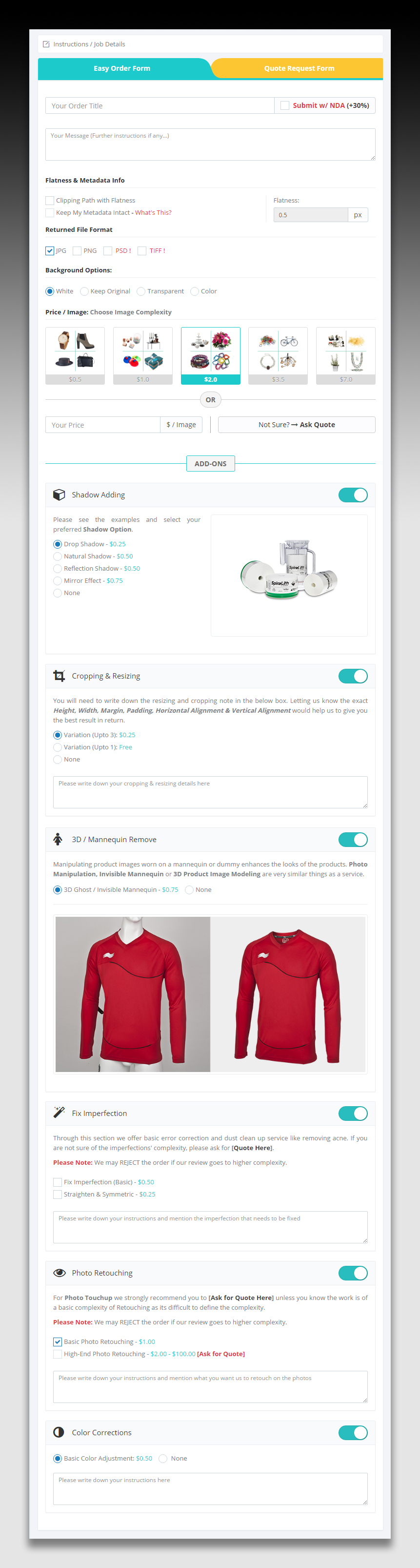The image size is (420, 1568).
Task: Click the Instructions / Job Details edit icon
Action: (x=46, y=44)
